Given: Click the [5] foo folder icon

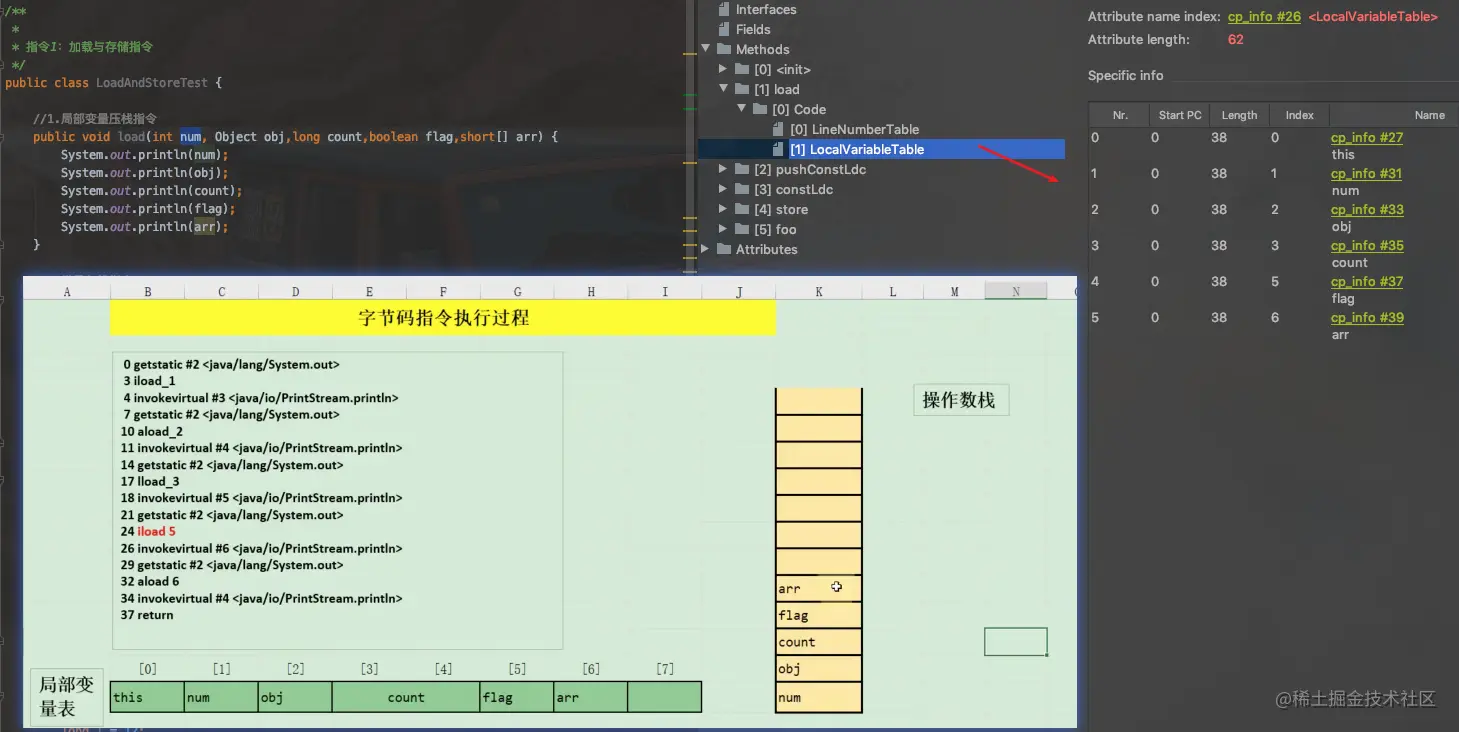Looking at the screenshot, I should coord(742,229).
